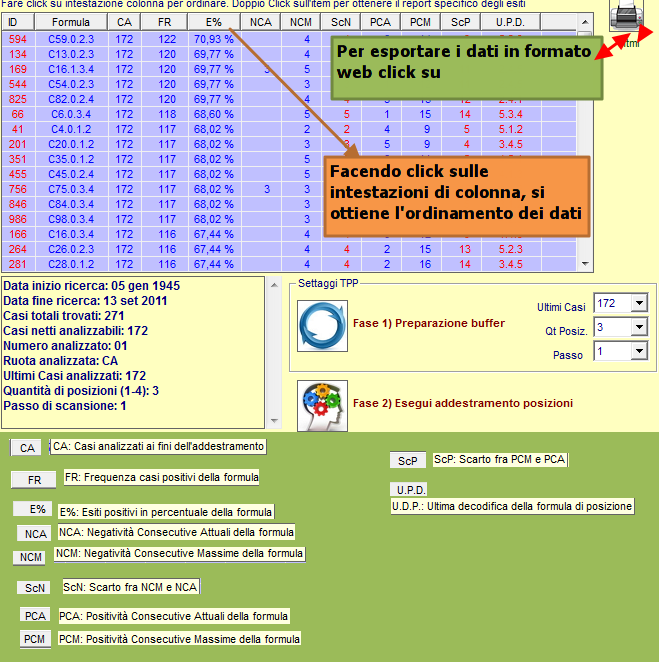The image size is (659, 662).
Task: Run Fase 2 Esegui addestramento posizioni icon
Action: (x=322, y=405)
